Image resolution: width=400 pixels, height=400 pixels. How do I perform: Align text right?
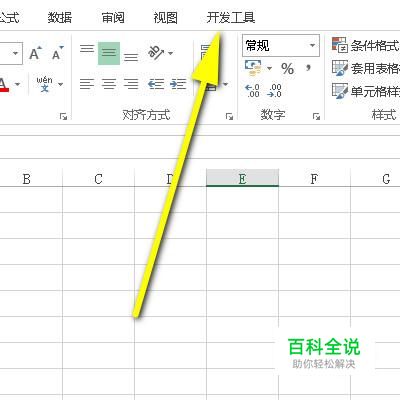(131, 84)
